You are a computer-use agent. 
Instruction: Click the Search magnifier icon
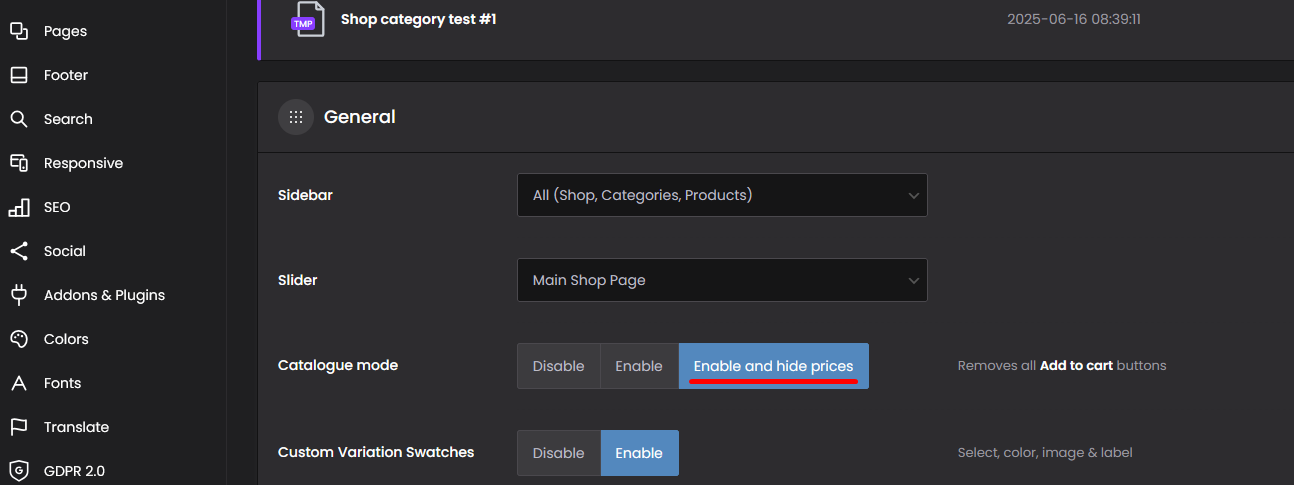(18, 119)
